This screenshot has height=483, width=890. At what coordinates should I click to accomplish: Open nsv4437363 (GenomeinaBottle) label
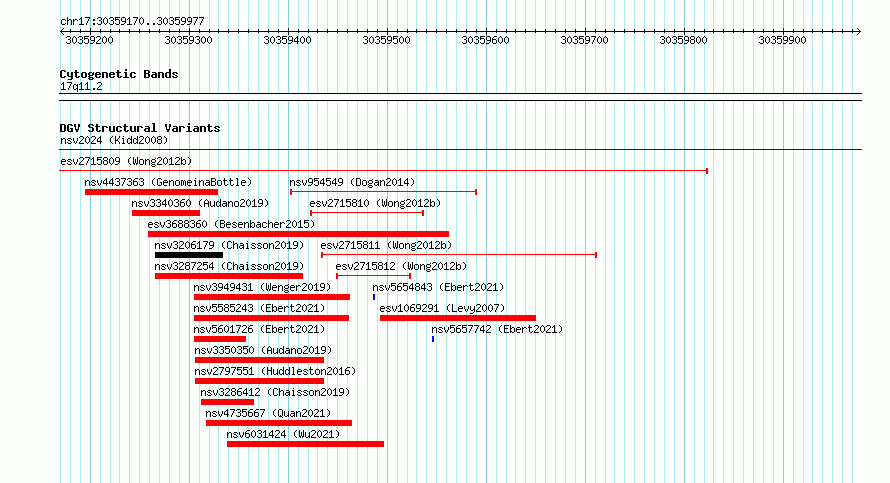coord(168,182)
